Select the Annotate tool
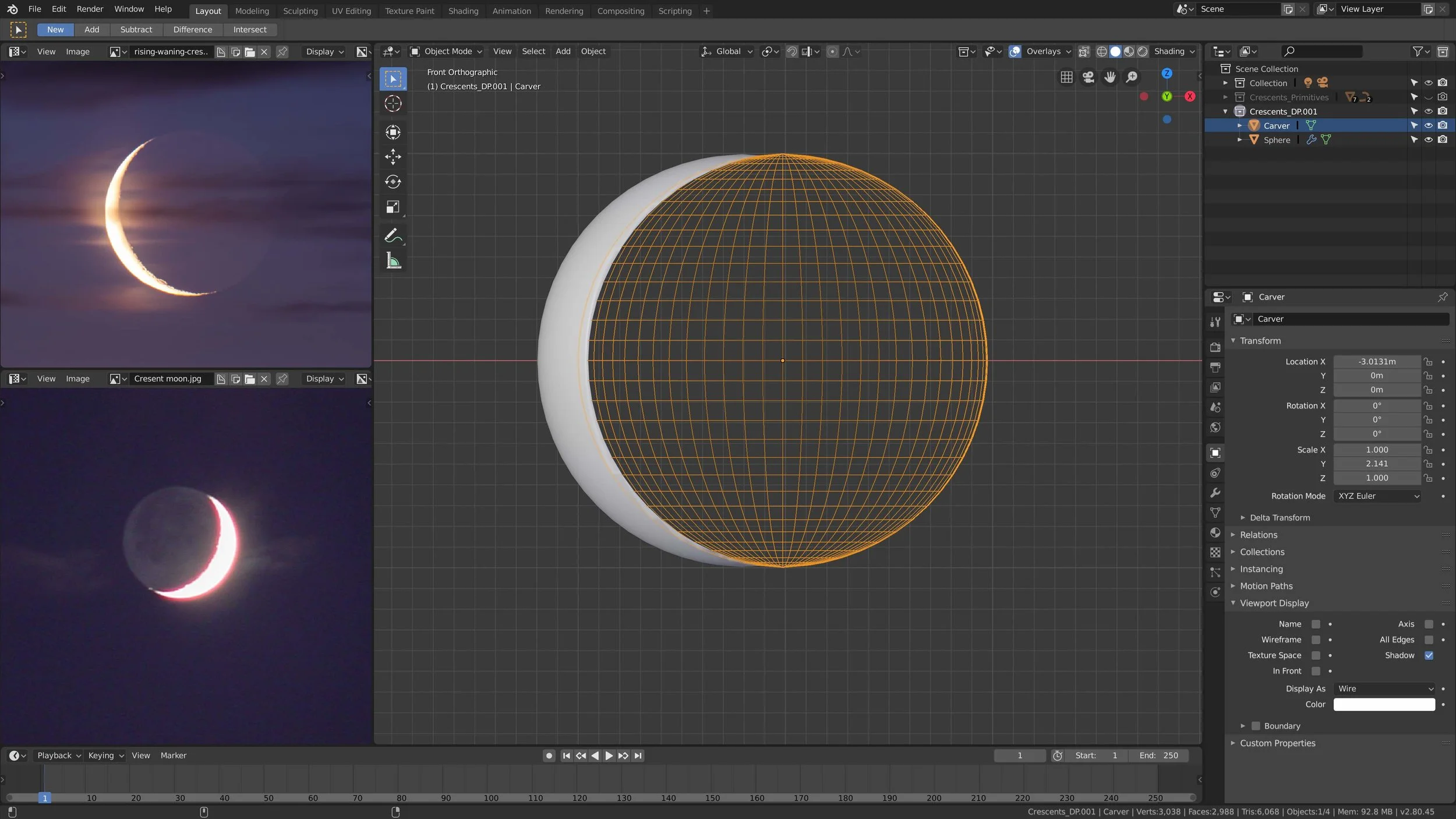Screen dimensions: 1456x819 pos(393,235)
